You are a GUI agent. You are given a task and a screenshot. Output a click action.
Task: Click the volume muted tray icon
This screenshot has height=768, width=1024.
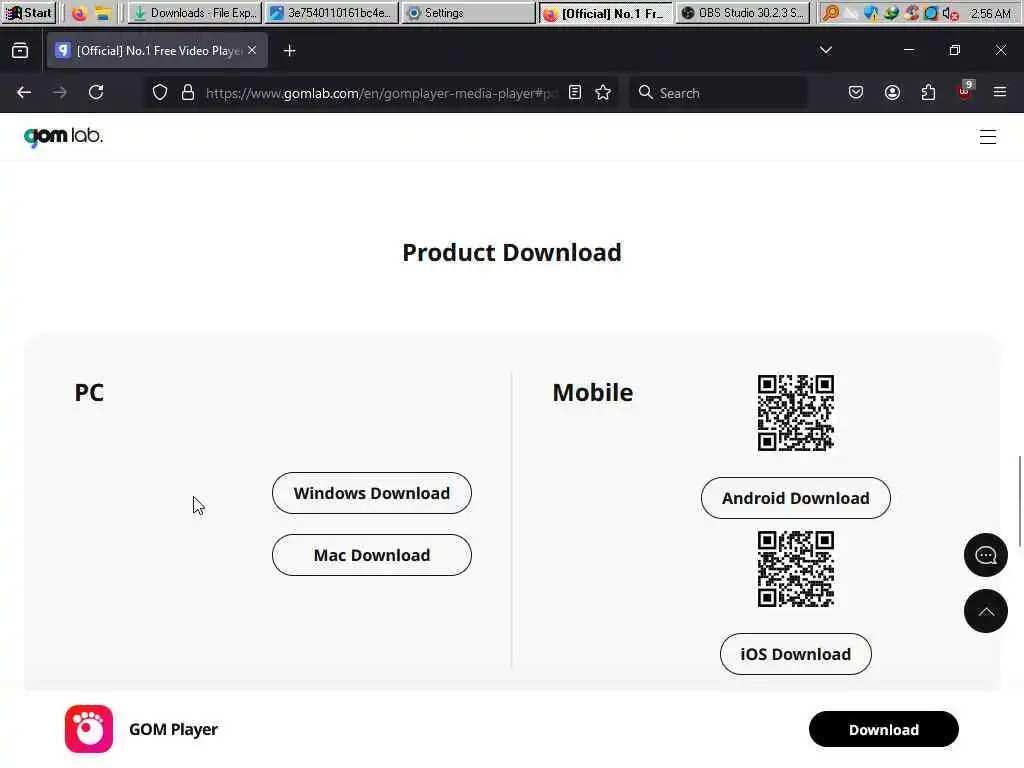pyautogui.click(x=950, y=13)
